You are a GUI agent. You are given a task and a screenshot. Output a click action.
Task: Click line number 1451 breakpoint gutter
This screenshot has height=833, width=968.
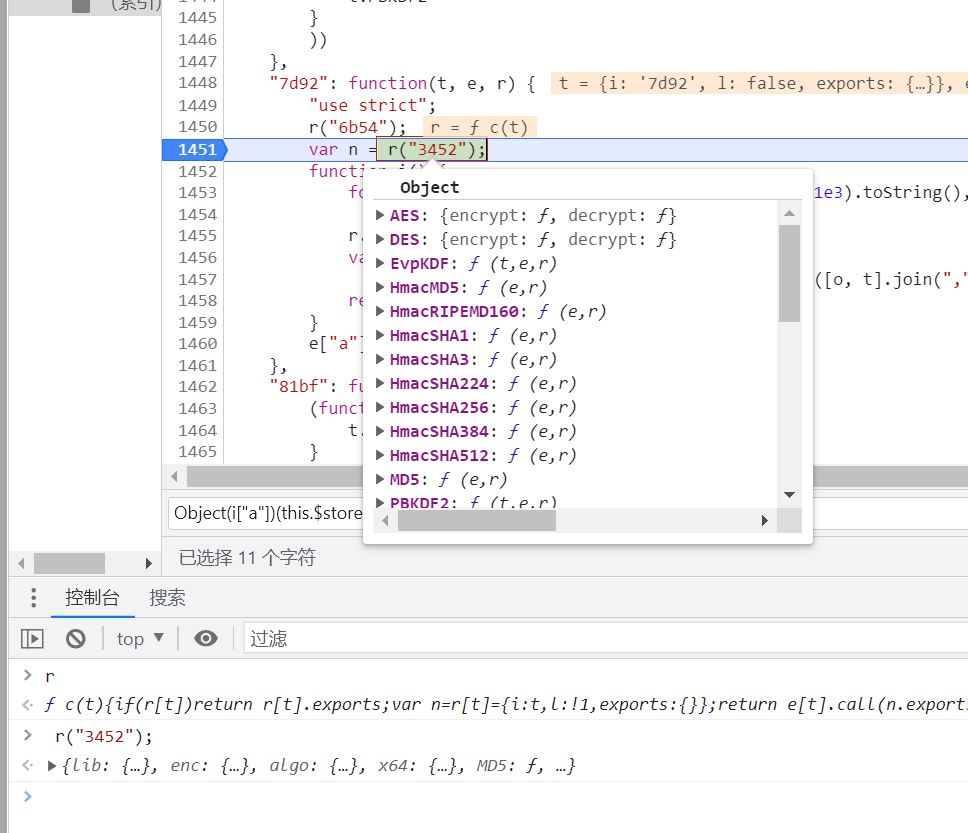[x=196, y=149]
